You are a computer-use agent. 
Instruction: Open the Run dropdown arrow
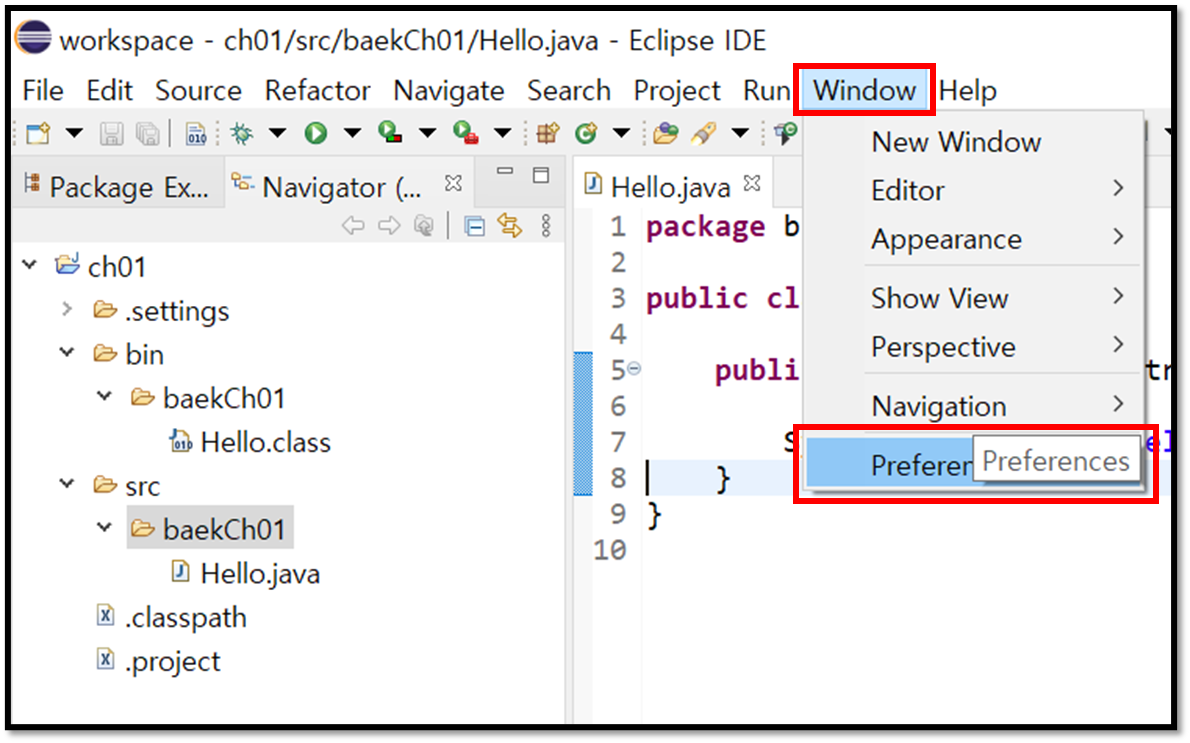coord(352,134)
